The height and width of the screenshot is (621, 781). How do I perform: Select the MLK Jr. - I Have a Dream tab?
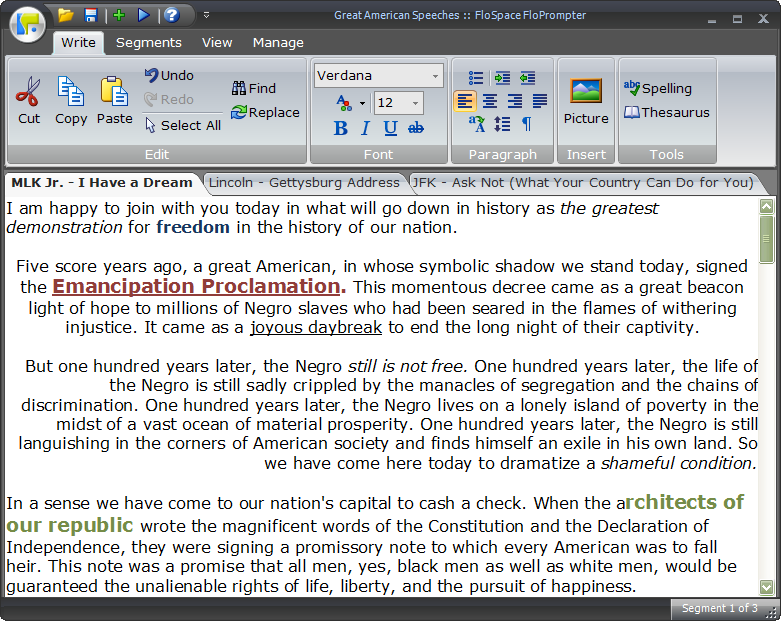[x=102, y=183]
